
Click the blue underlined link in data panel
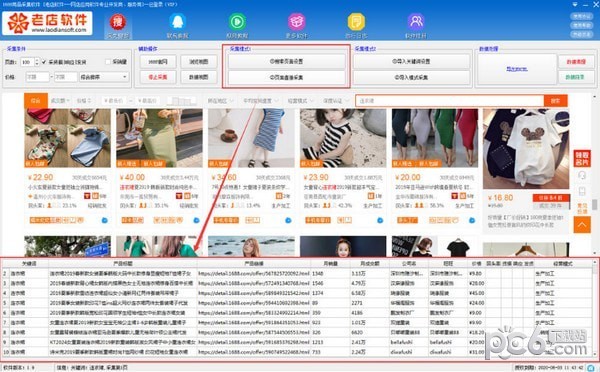point(517,69)
